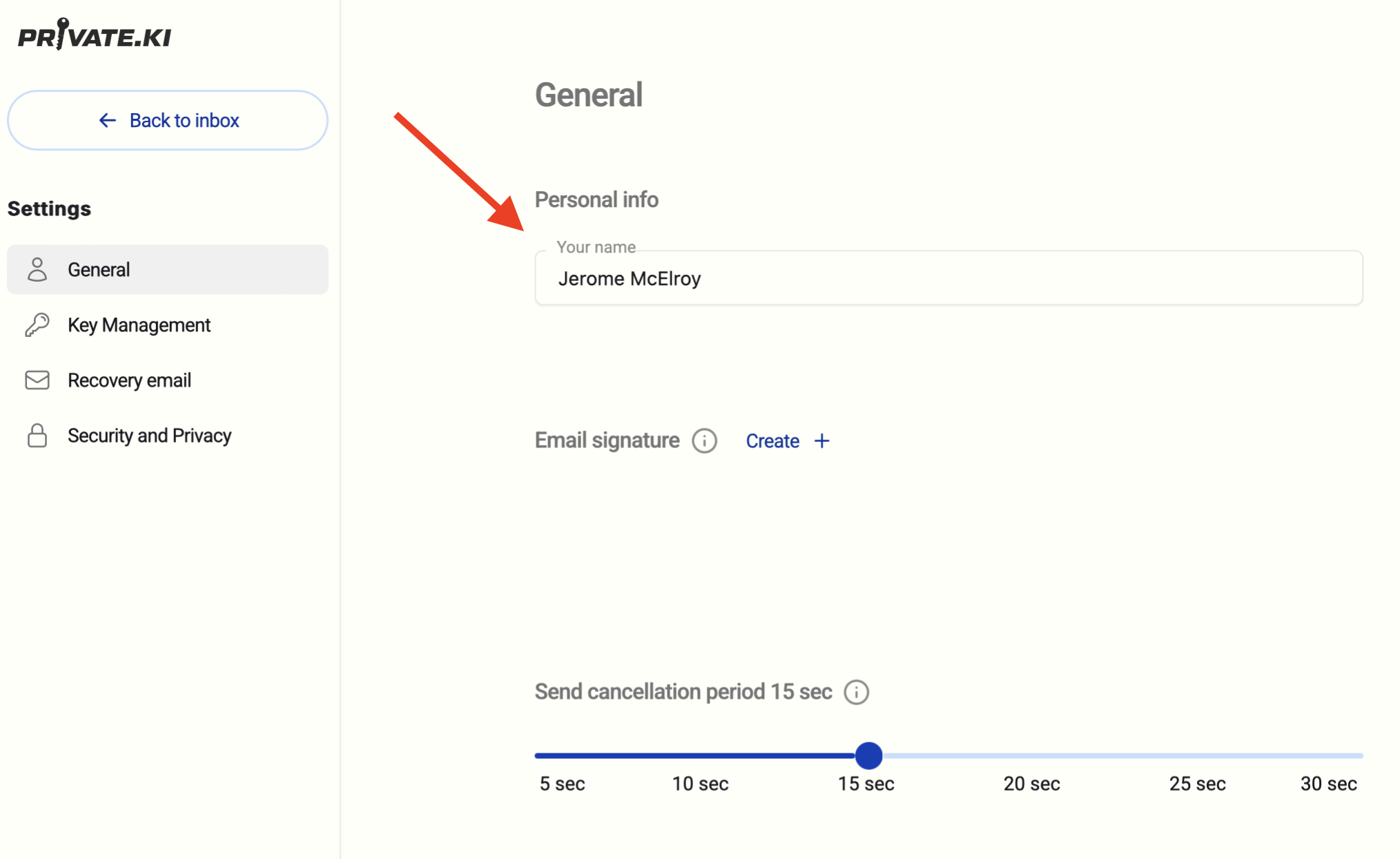Open the Key Management settings
This screenshot has height=859, width=1400.
(139, 325)
